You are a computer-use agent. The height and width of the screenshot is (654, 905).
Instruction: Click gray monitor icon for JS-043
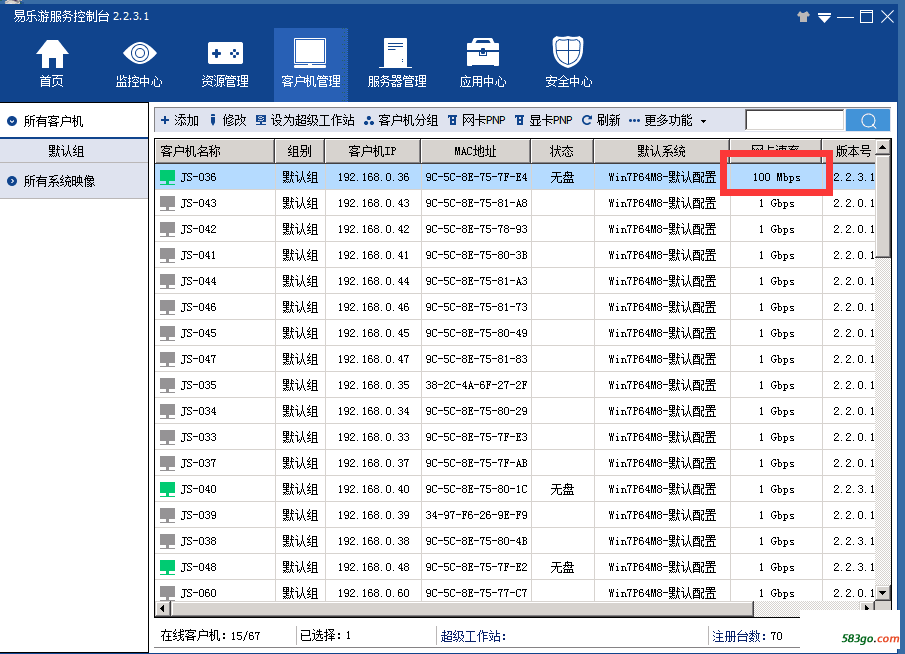tap(167, 203)
